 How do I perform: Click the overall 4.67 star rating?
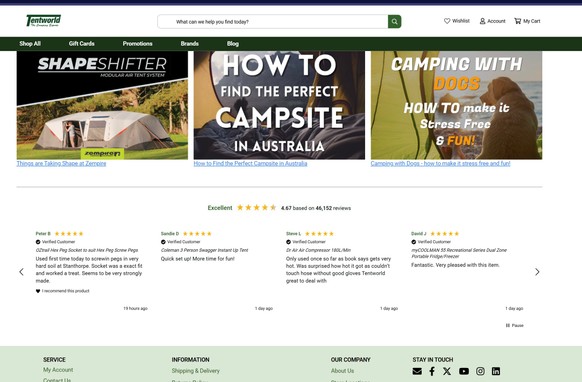(256, 208)
